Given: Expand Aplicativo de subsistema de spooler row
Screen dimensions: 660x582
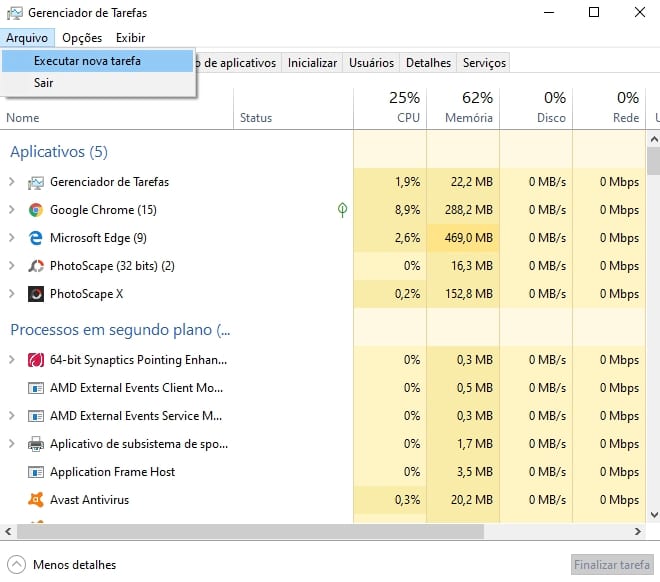Looking at the screenshot, I should point(12,444).
